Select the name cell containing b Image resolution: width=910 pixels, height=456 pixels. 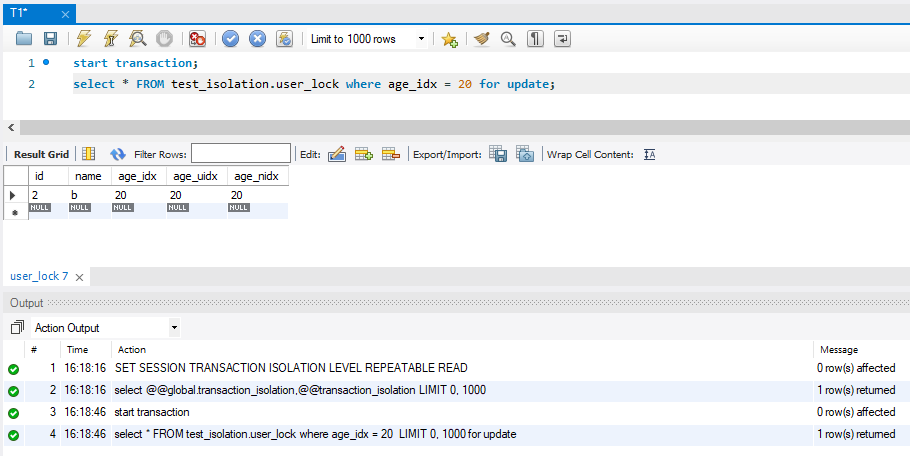pos(89,195)
